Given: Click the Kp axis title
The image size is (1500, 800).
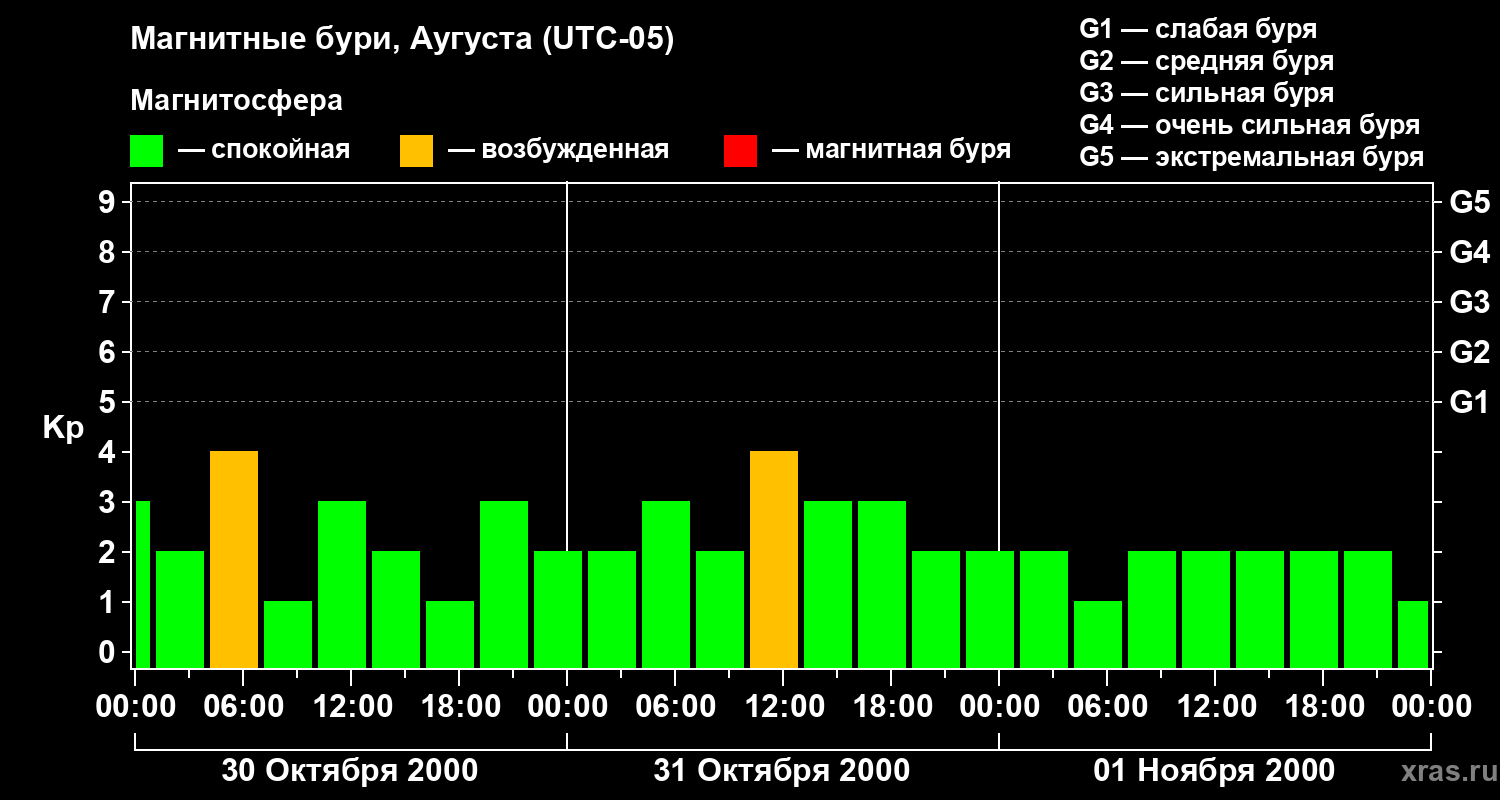Looking at the screenshot, I should click(x=63, y=428).
